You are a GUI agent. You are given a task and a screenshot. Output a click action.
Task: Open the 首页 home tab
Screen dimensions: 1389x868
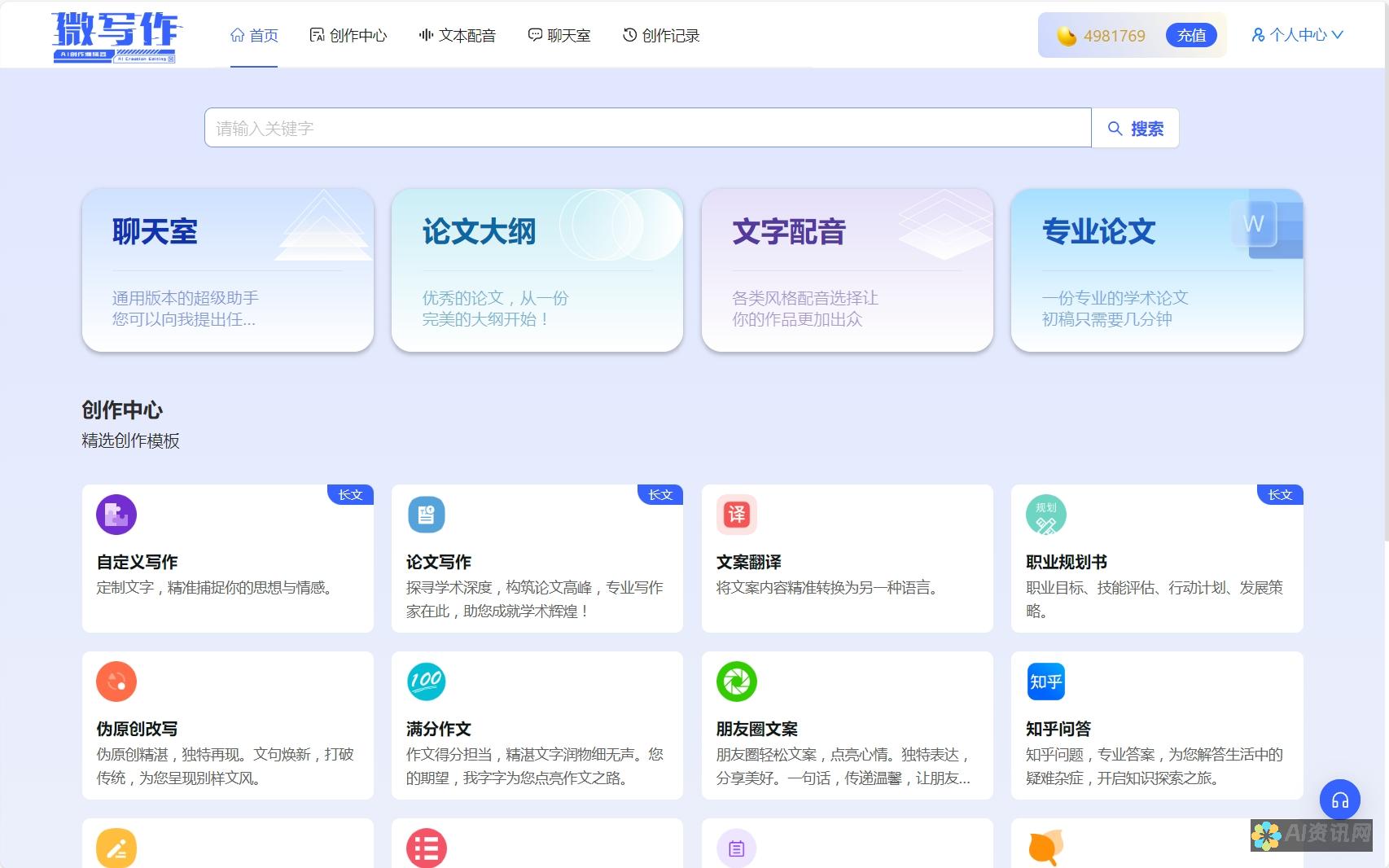[x=254, y=35]
